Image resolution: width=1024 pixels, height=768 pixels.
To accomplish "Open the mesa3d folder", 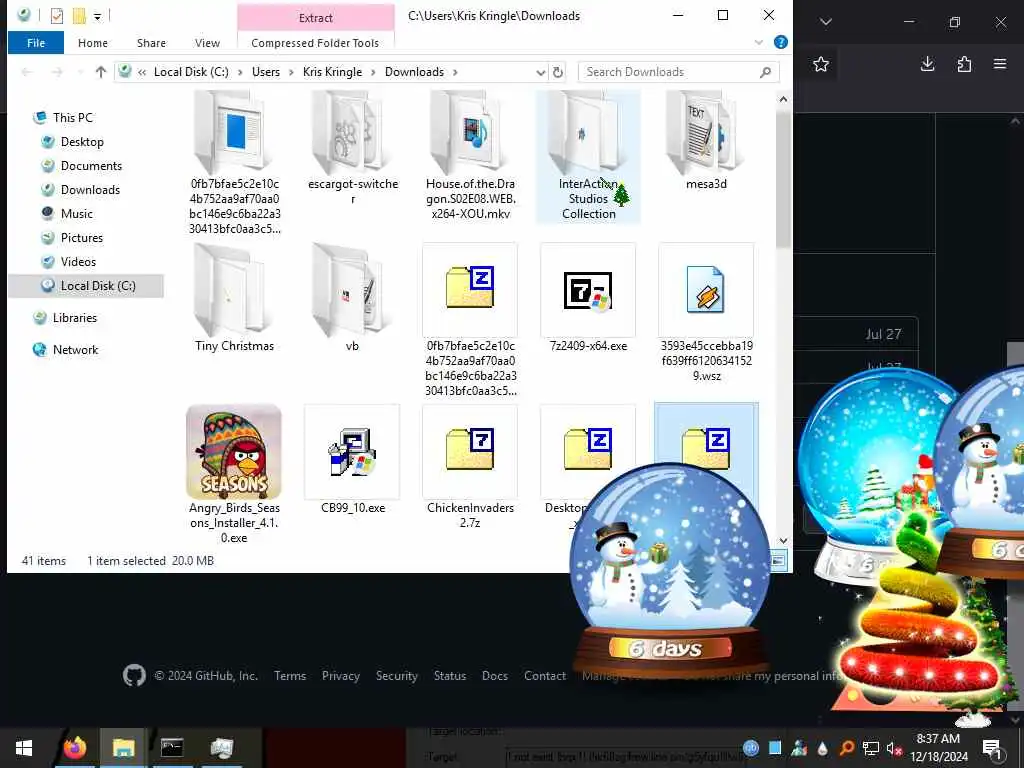I will click(x=706, y=142).
